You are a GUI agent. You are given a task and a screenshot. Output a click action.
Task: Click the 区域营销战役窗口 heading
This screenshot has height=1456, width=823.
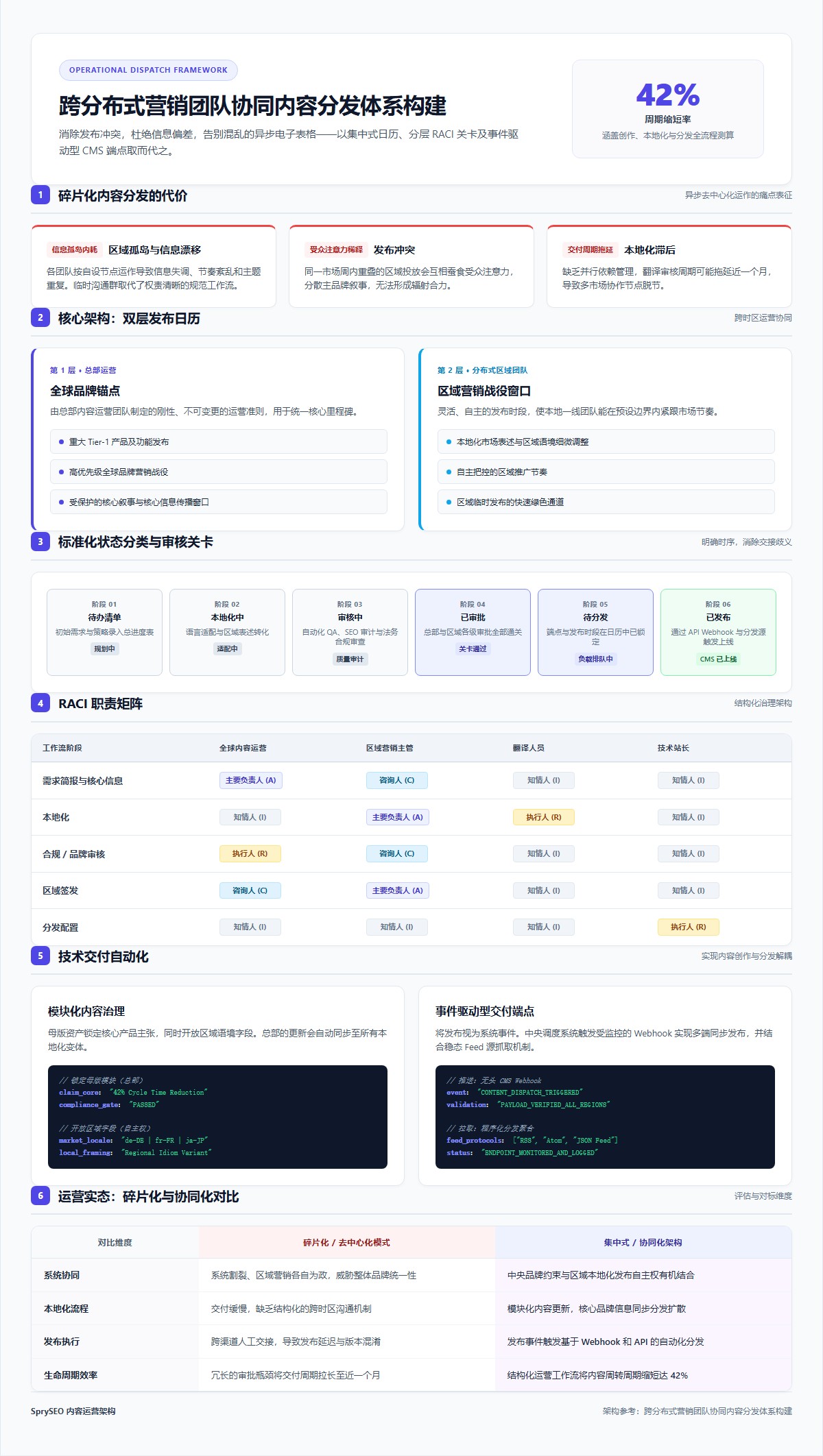point(484,391)
